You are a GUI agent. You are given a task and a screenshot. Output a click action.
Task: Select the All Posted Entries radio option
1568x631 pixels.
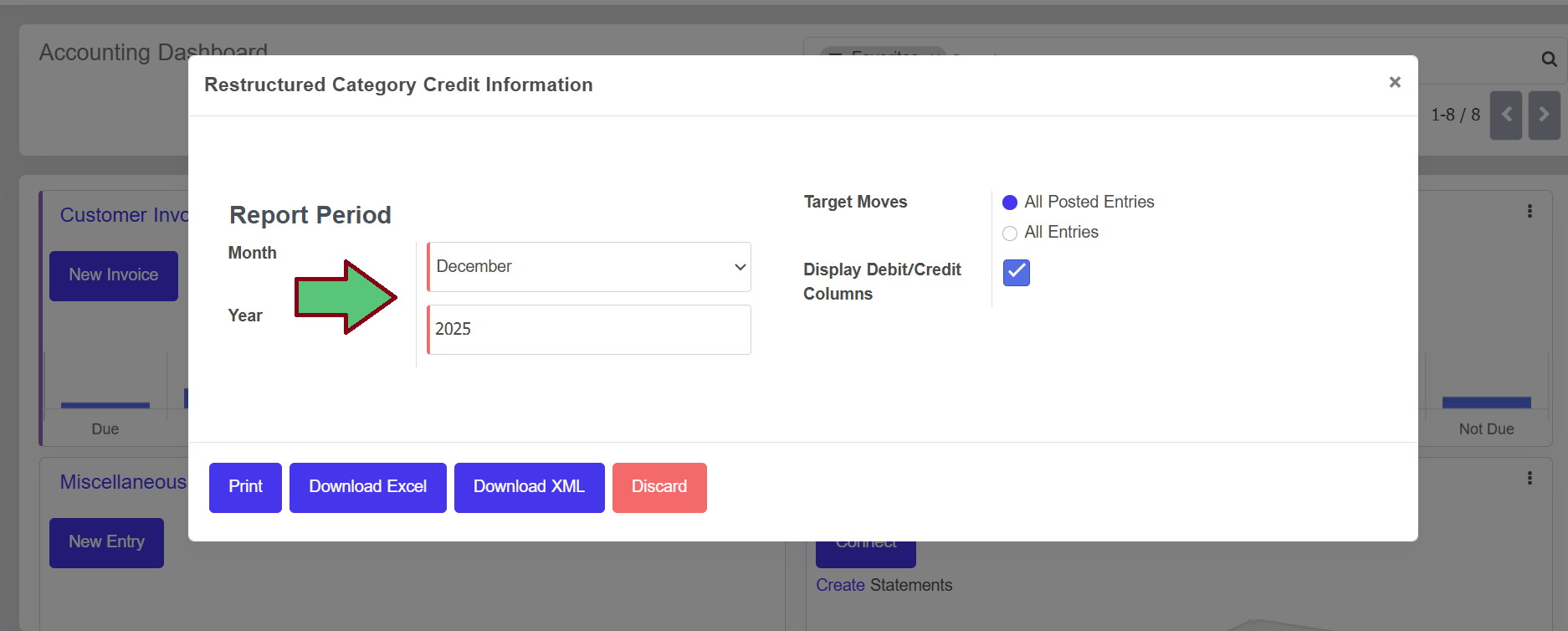tap(1010, 203)
